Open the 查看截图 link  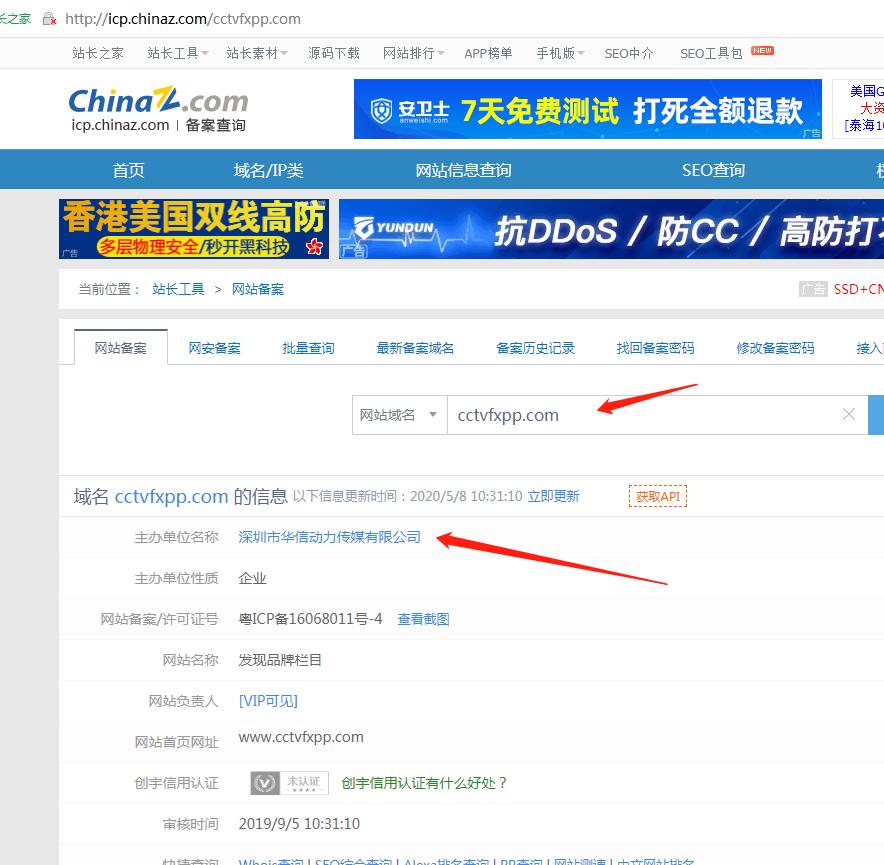pyautogui.click(x=423, y=619)
